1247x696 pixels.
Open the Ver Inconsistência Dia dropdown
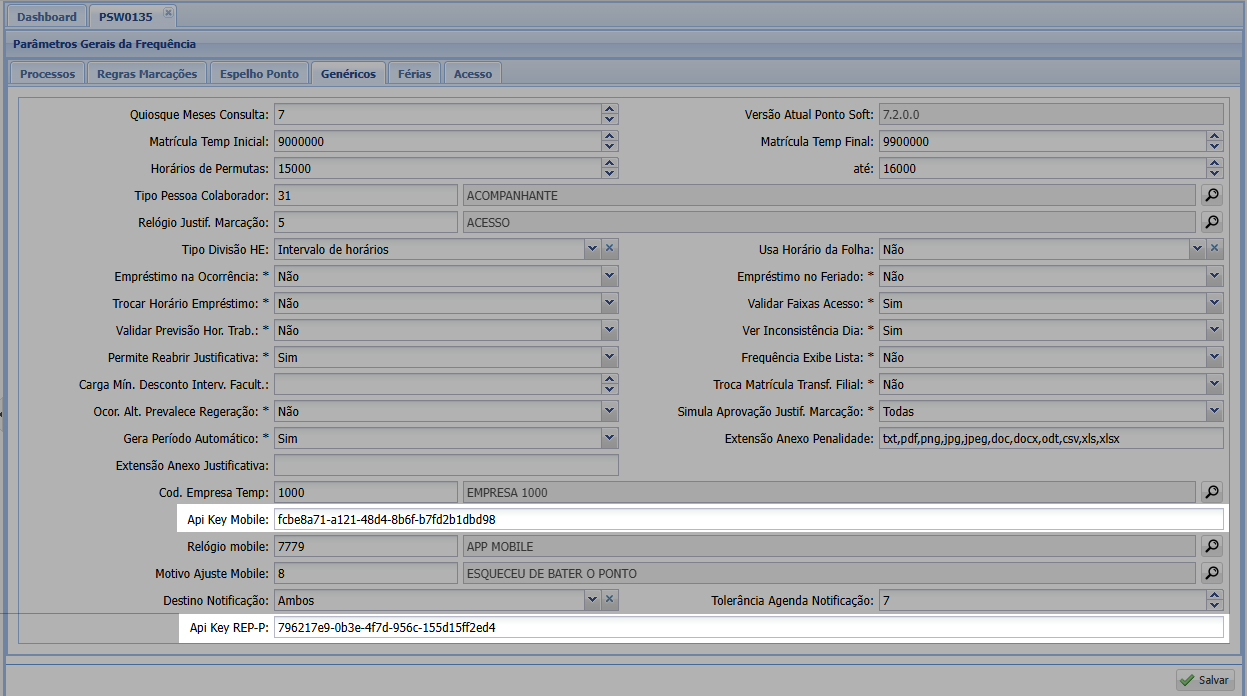pyautogui.click(x=1215, y=330)
